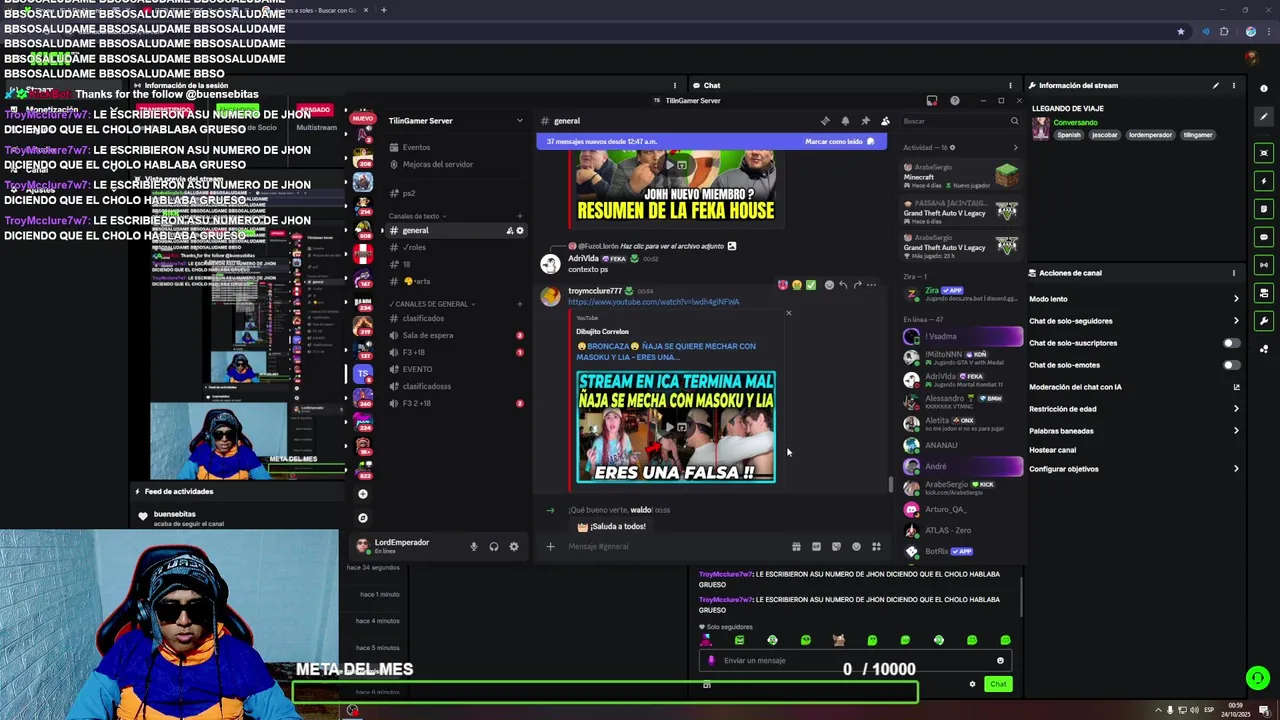Viewport: 1280px width, 720px height.
Task: Expand Palabras baneadas option
Action: tap(1136, 431)
